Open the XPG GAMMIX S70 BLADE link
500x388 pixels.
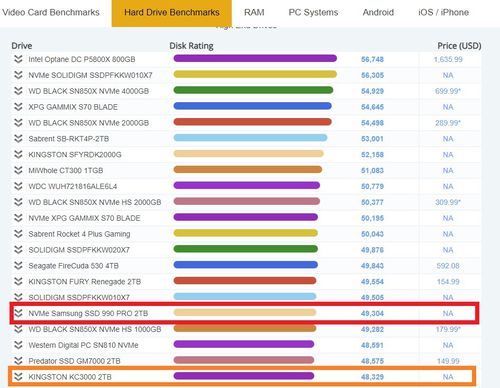pyautogui.click(x=73, y=107)
